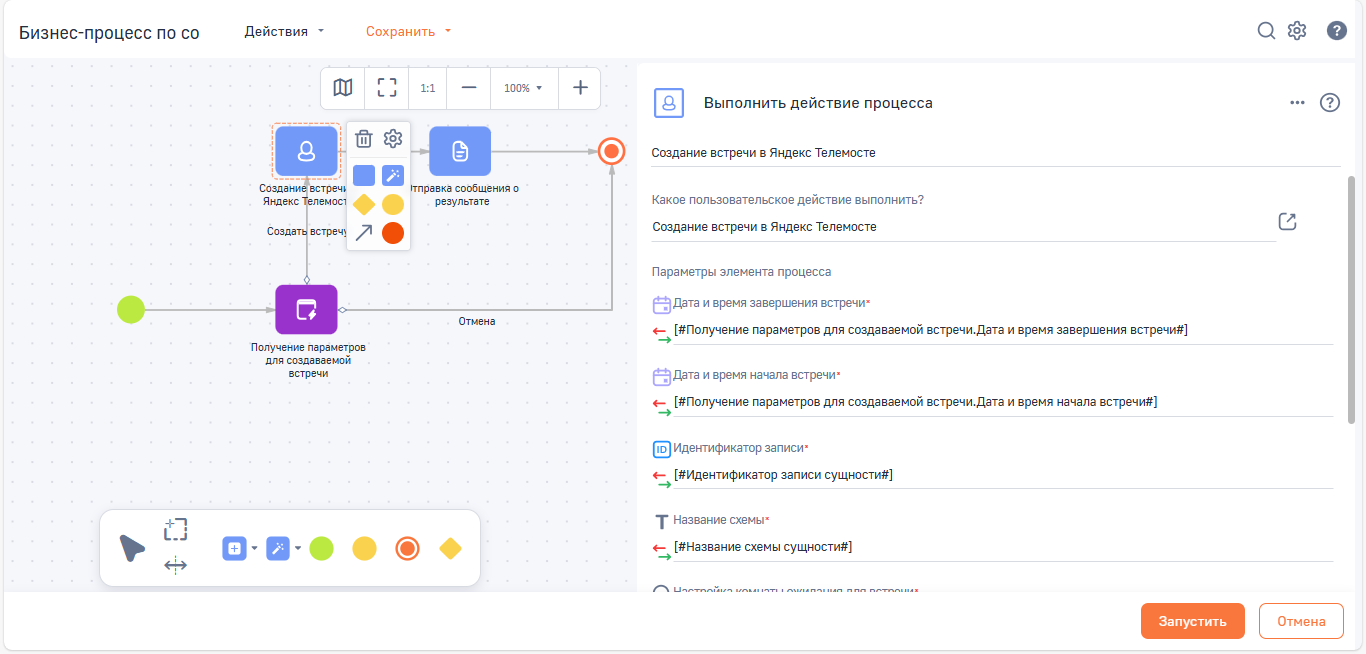
Task: Select the pointer tool in bottom toolbar
Action: pyautogui.click(x=131, y=546)
